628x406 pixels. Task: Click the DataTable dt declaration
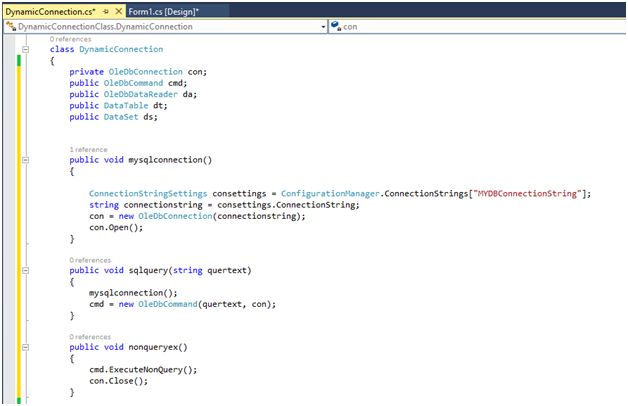119,106
